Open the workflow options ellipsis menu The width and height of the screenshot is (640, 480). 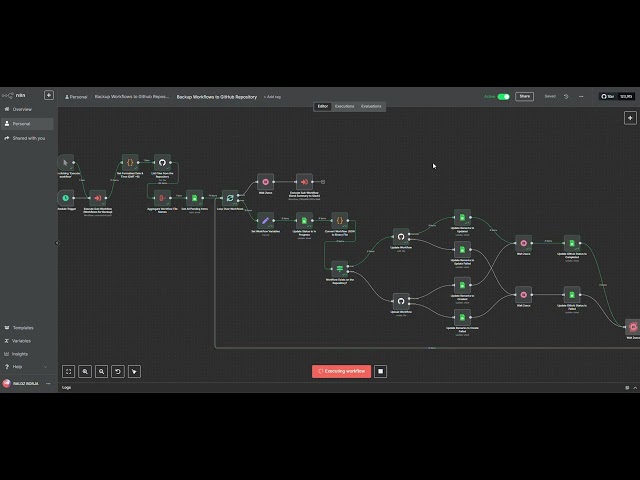pyautogui.click(x=581, y=97)
